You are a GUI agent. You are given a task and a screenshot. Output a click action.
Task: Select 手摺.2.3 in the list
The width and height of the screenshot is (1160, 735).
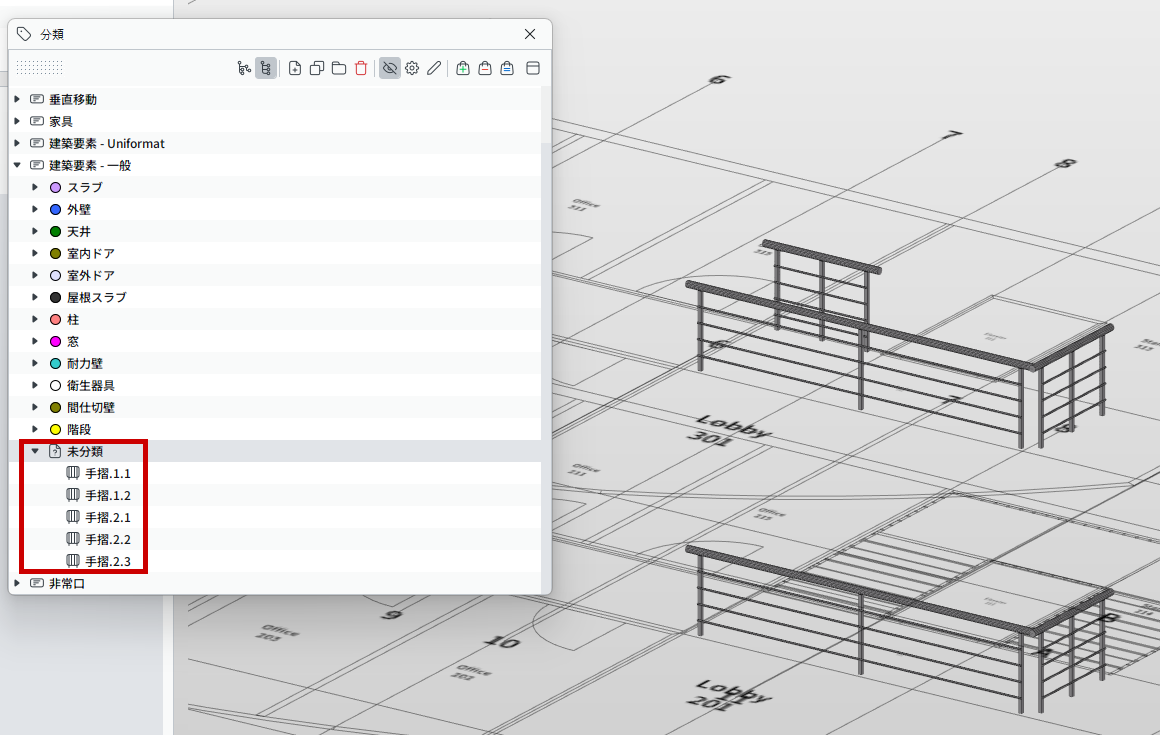tap(107, 561)
